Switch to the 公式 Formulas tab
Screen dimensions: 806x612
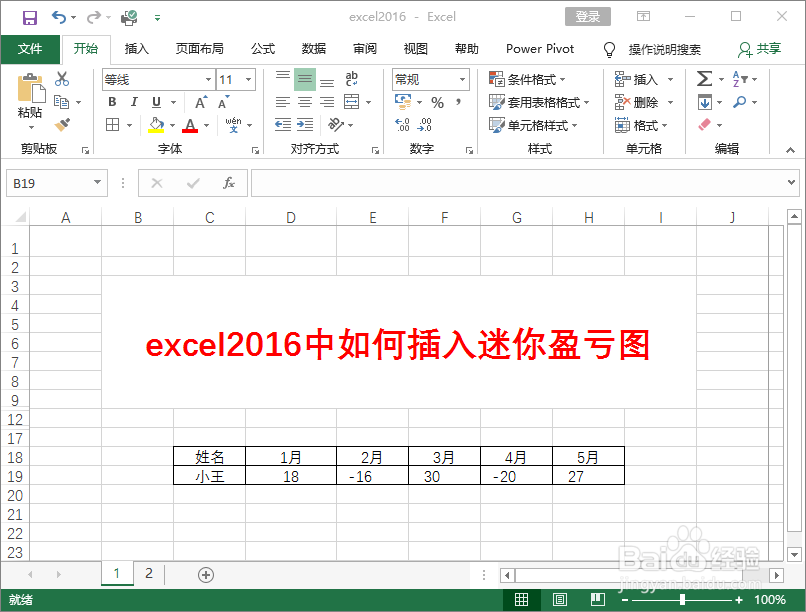pyautogui.click(x=263, y=49)
